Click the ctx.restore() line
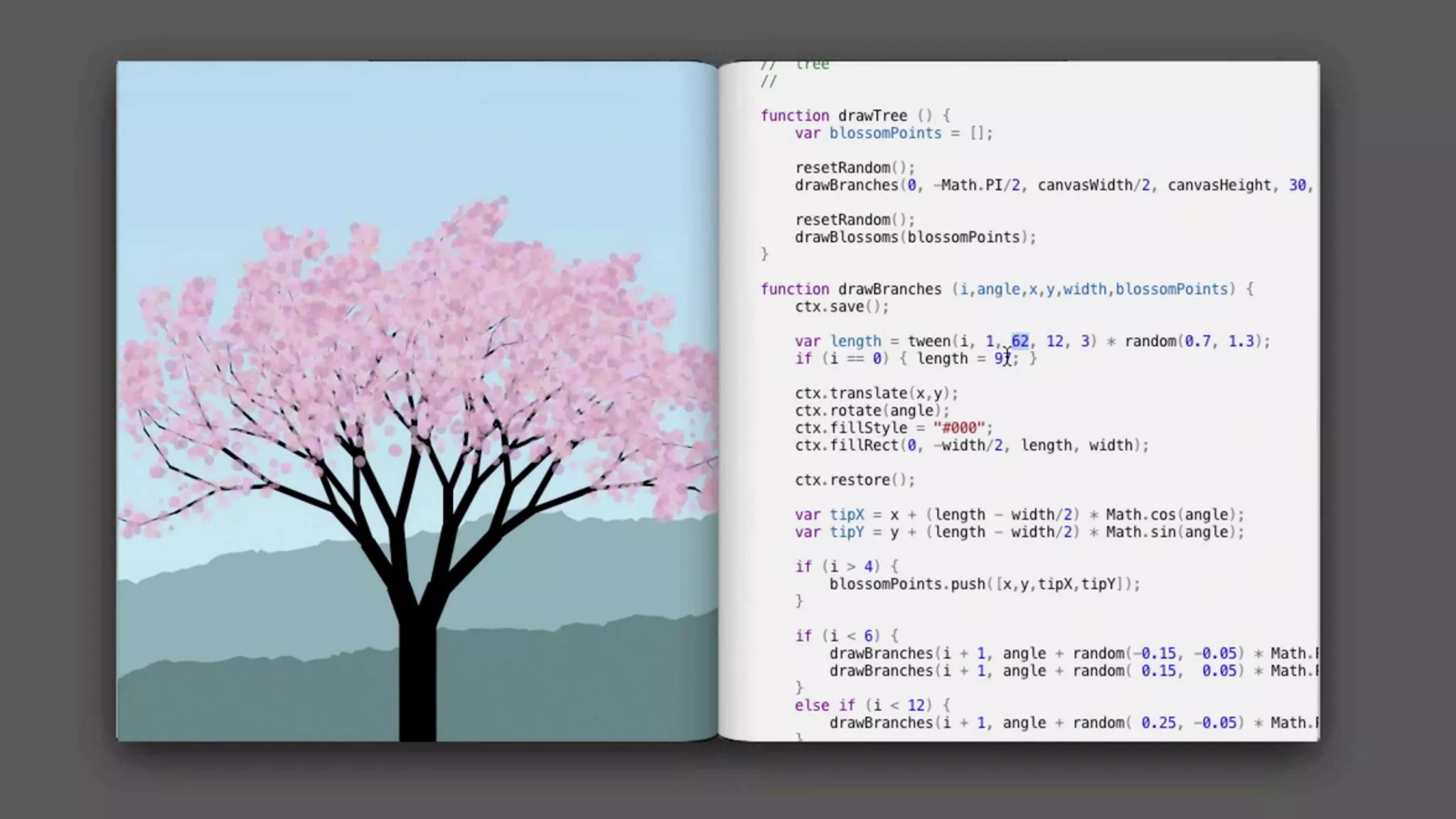 (x=854, y=480)
